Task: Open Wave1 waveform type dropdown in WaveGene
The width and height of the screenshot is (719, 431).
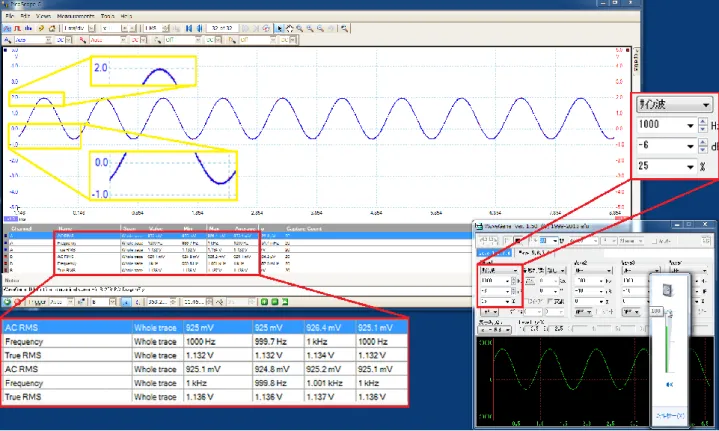Action: click(499, 271)
